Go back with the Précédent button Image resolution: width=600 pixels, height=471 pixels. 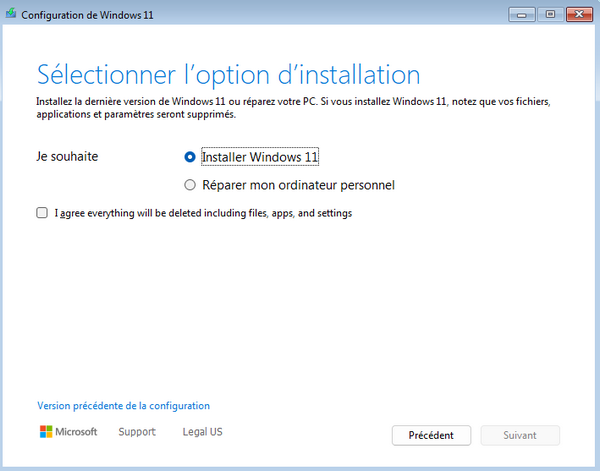(431, 435)
